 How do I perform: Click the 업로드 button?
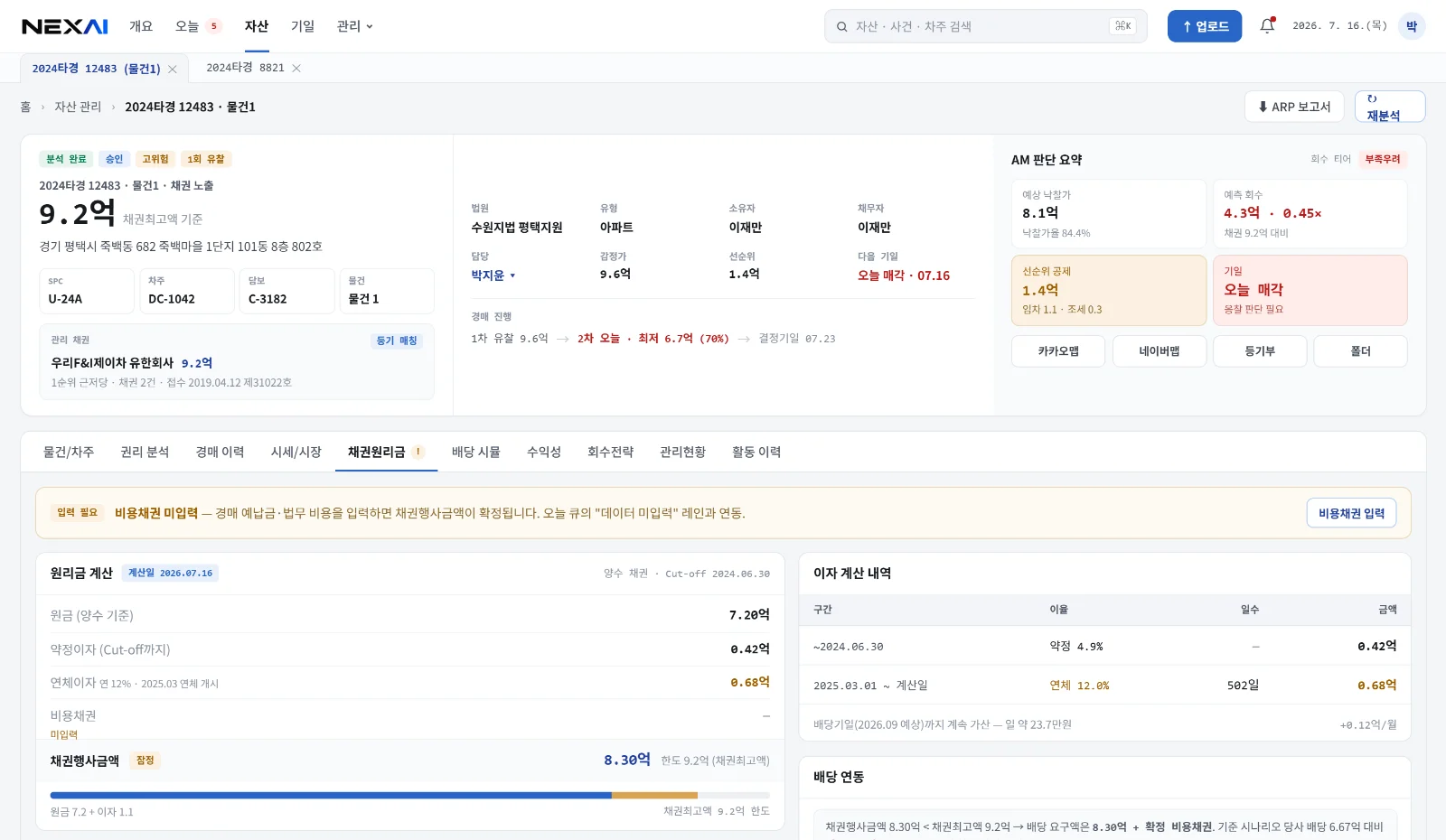1205,26
